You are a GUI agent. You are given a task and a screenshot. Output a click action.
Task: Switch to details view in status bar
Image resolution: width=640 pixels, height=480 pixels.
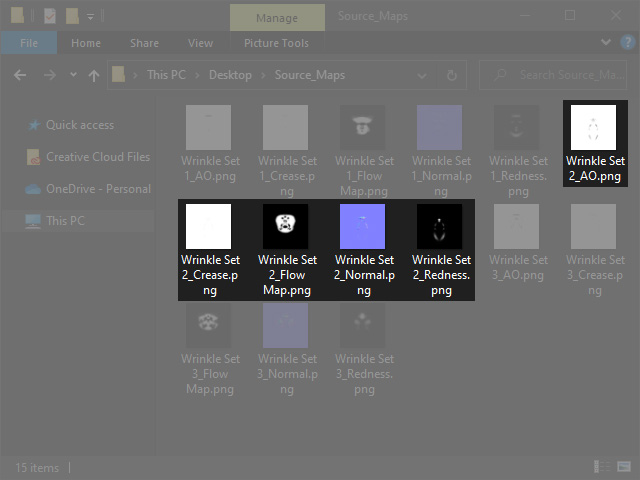pyautogui.click(x=603, y=467)
